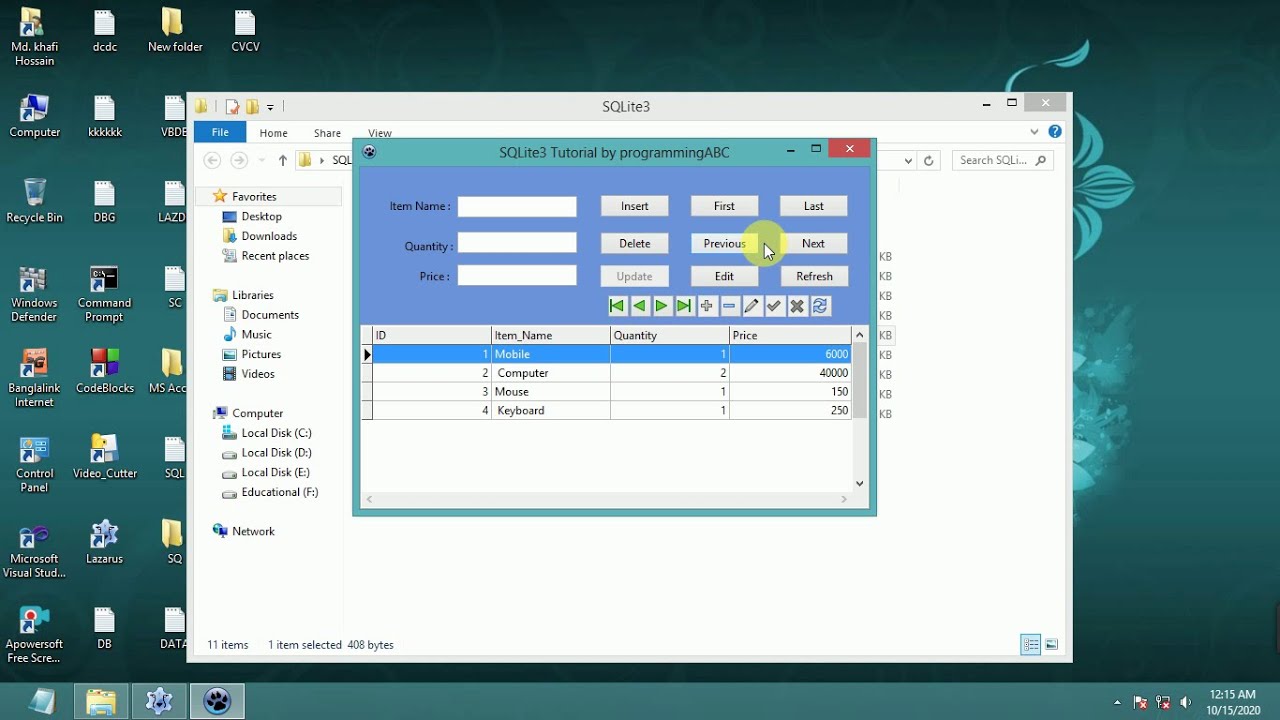Switch Explorer to large icons view
The image size is (1280, 720).
point(1052,645)
